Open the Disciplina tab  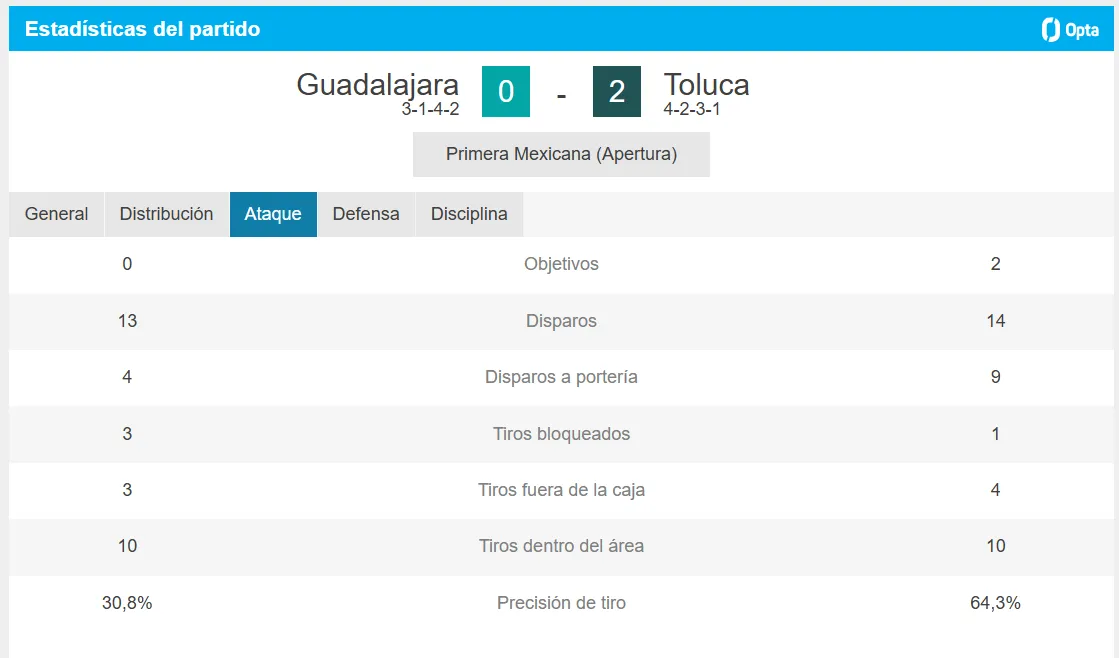pos(470,214)
